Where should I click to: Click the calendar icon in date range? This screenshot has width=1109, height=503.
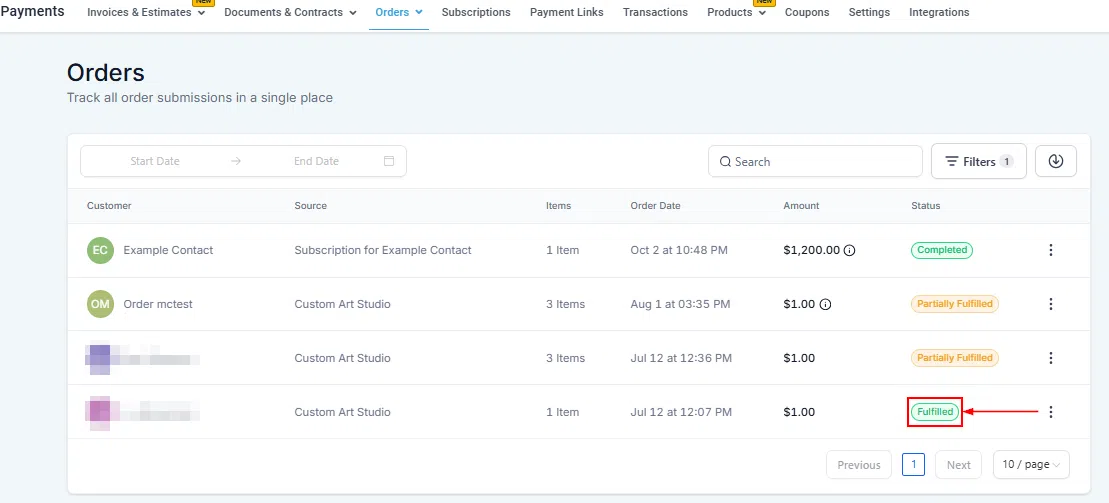388,161
